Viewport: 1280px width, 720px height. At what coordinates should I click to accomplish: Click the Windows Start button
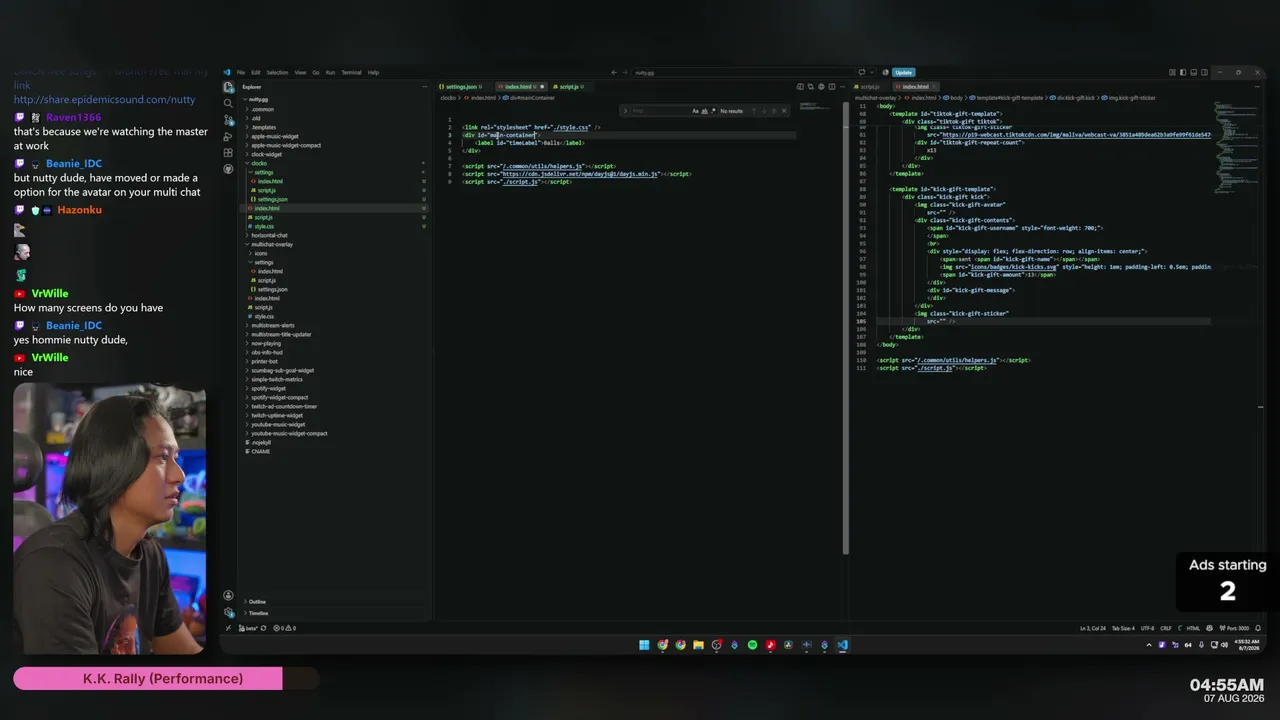(644, 645)
